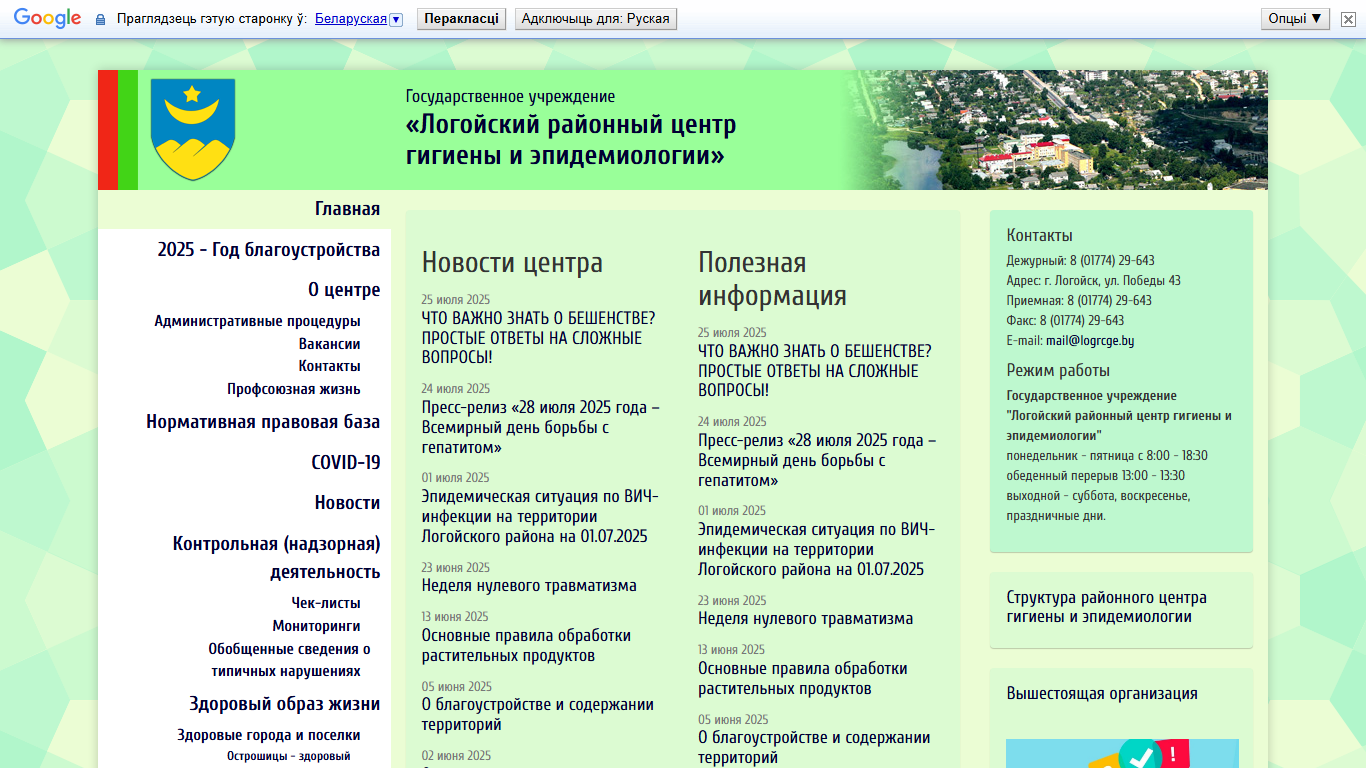Open Здоровый образ жизни menu item
This screenshot has height=768, width=1366.
(x=285, y=703)
